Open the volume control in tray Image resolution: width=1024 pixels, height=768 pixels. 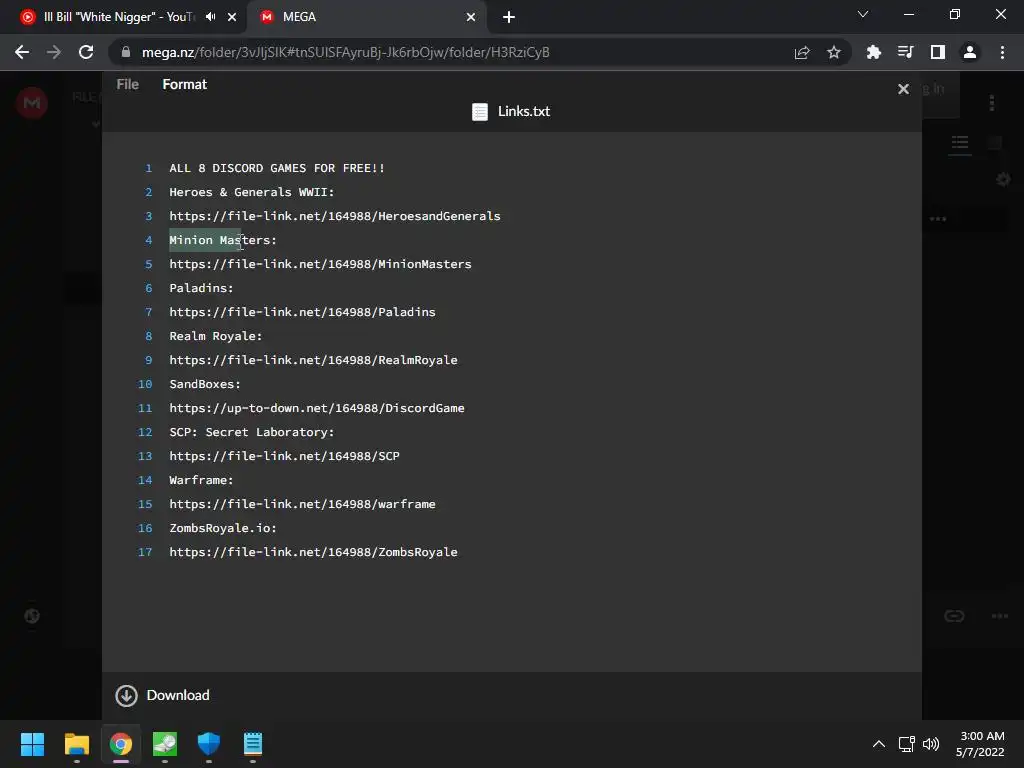[x=931, y=744]
